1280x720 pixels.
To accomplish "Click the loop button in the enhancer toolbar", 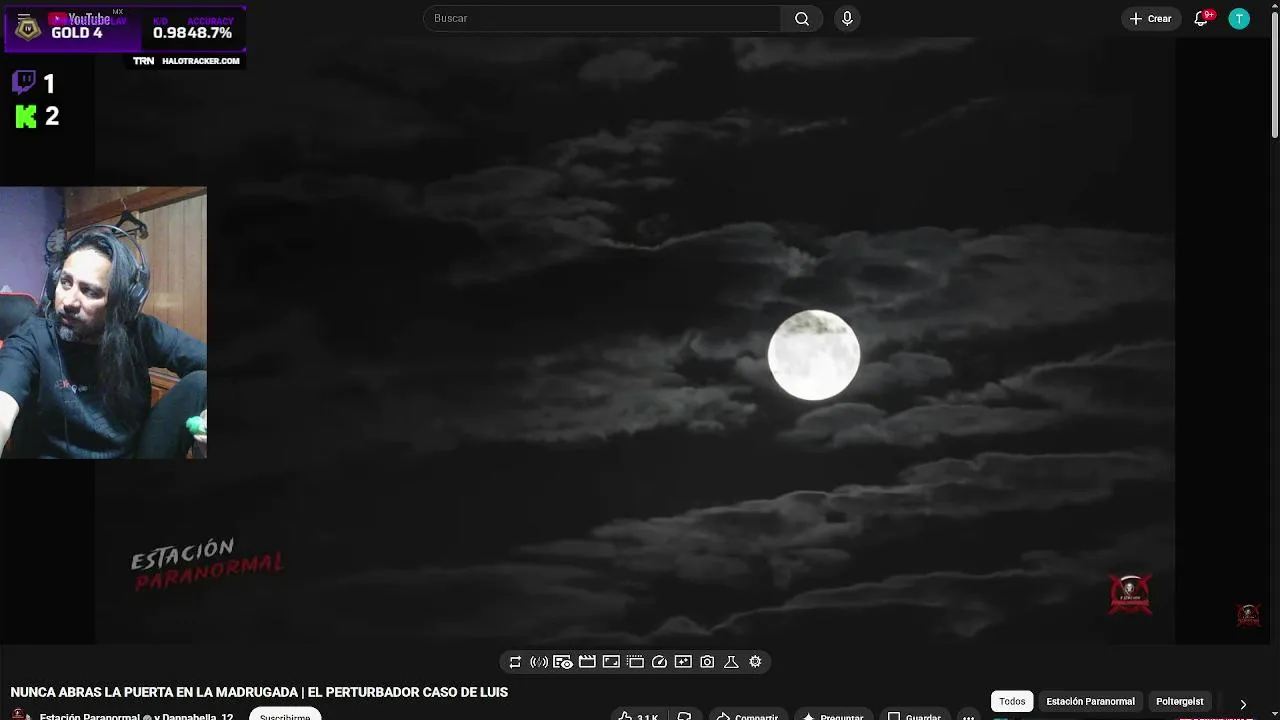I will coord(515,662).
